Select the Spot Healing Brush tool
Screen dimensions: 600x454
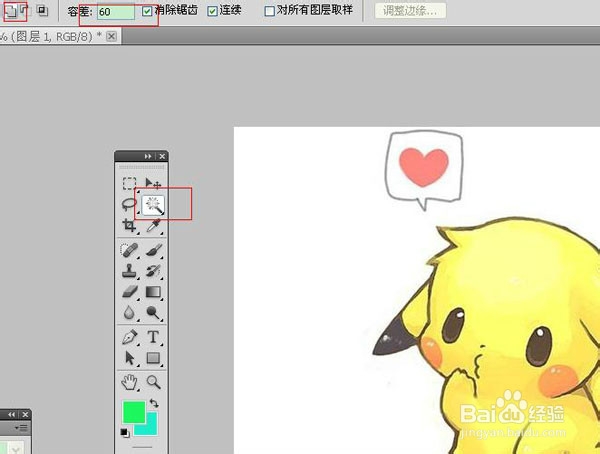pos(129,250)
